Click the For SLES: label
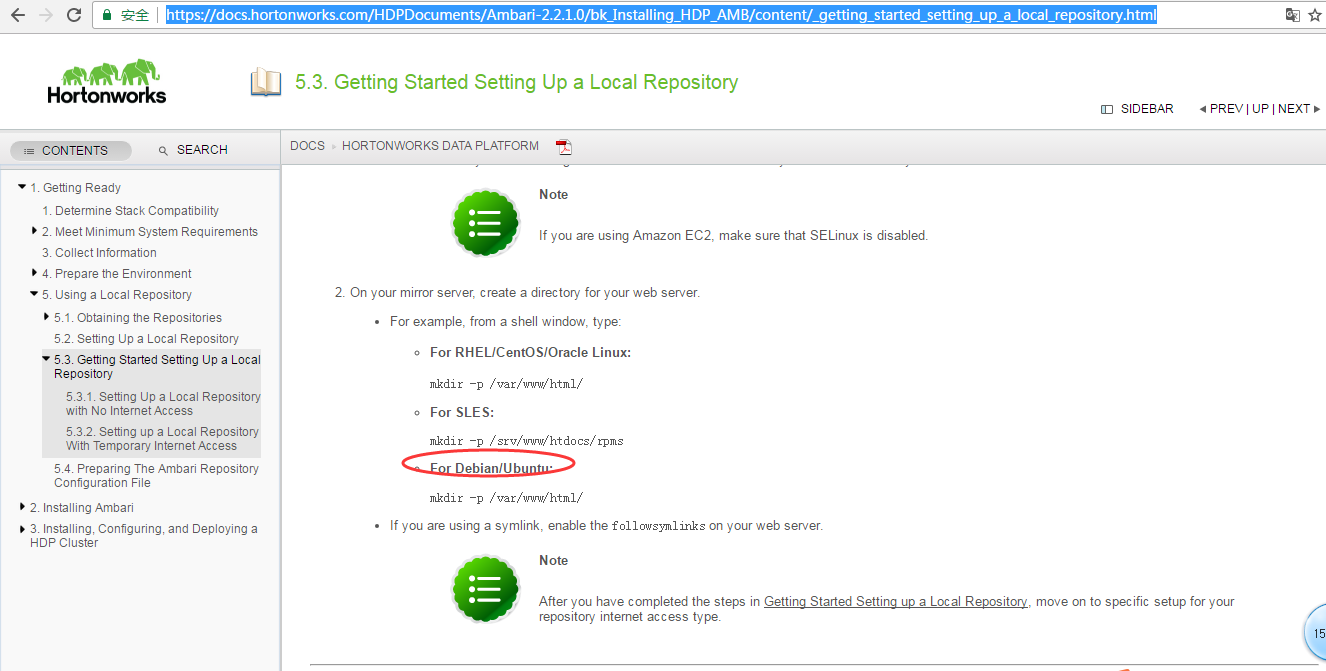 tap(462, 412)
